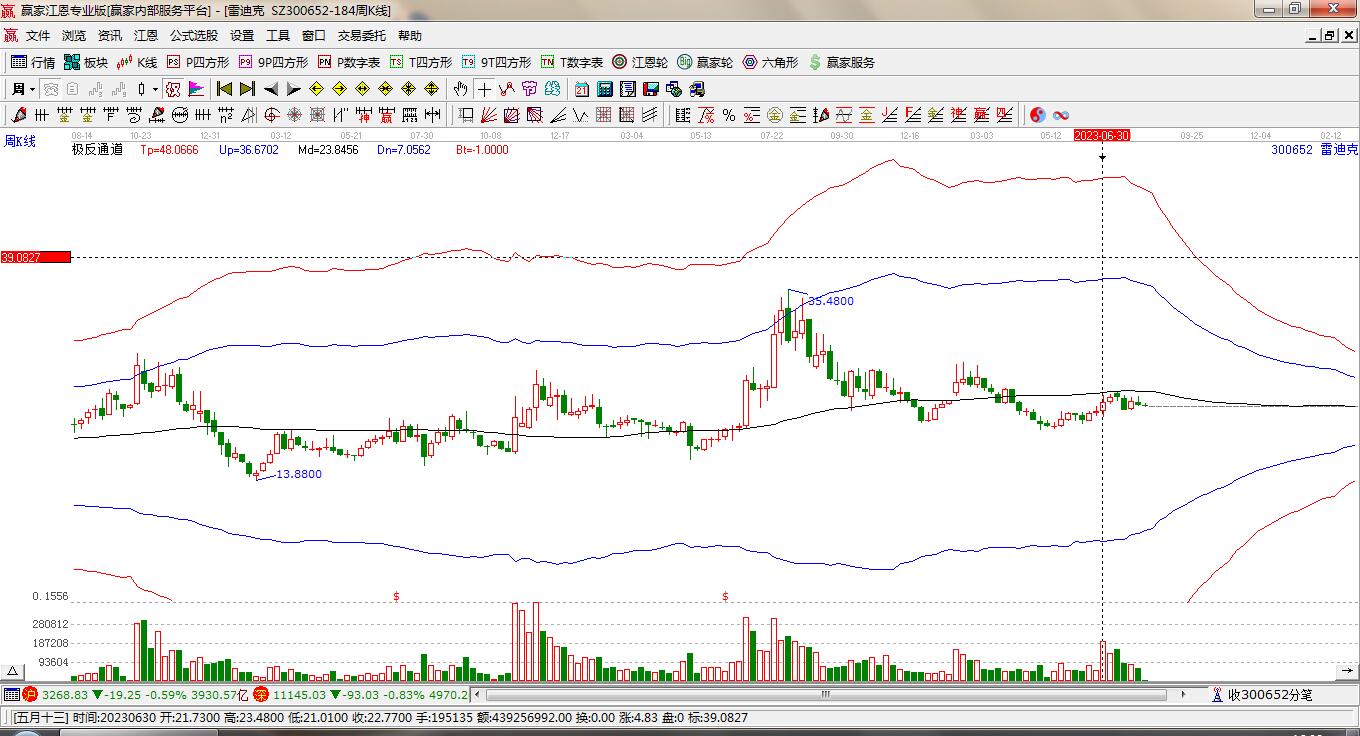The height and width of the screenshot is (736, 1360).
Task: Click the 极反通道 indicator name
Action: coord(97,150)
